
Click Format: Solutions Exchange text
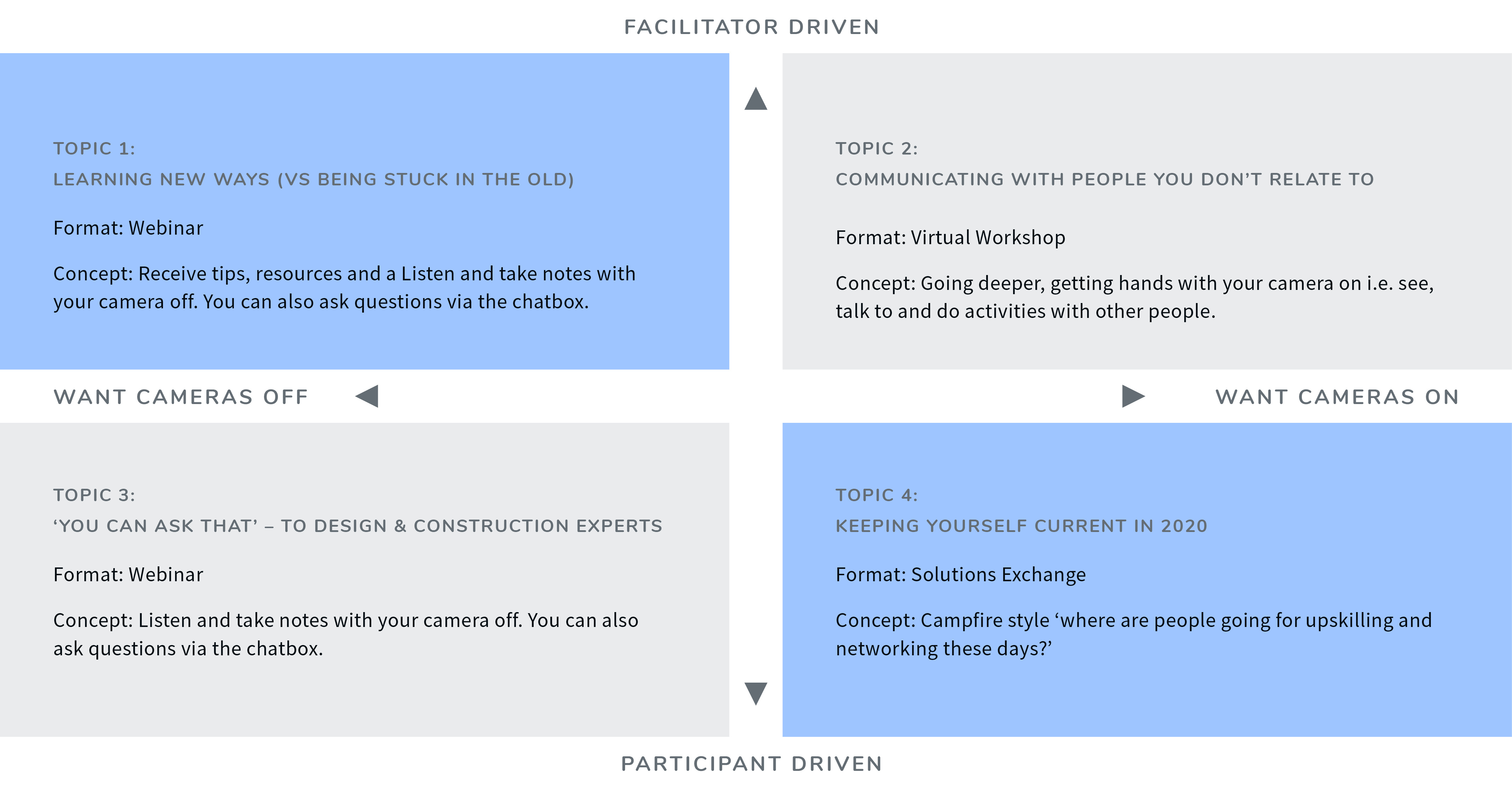tap(960, 574)
